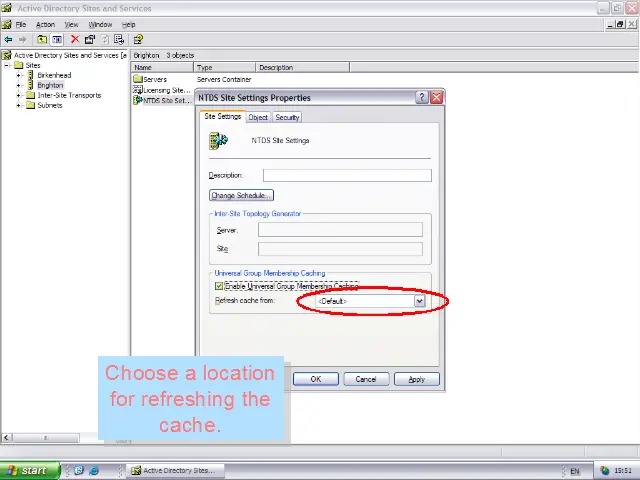Click the dialog question mark help button
Image resolution: width=640 pixels, height=480 pixels.
coord(422,98)
